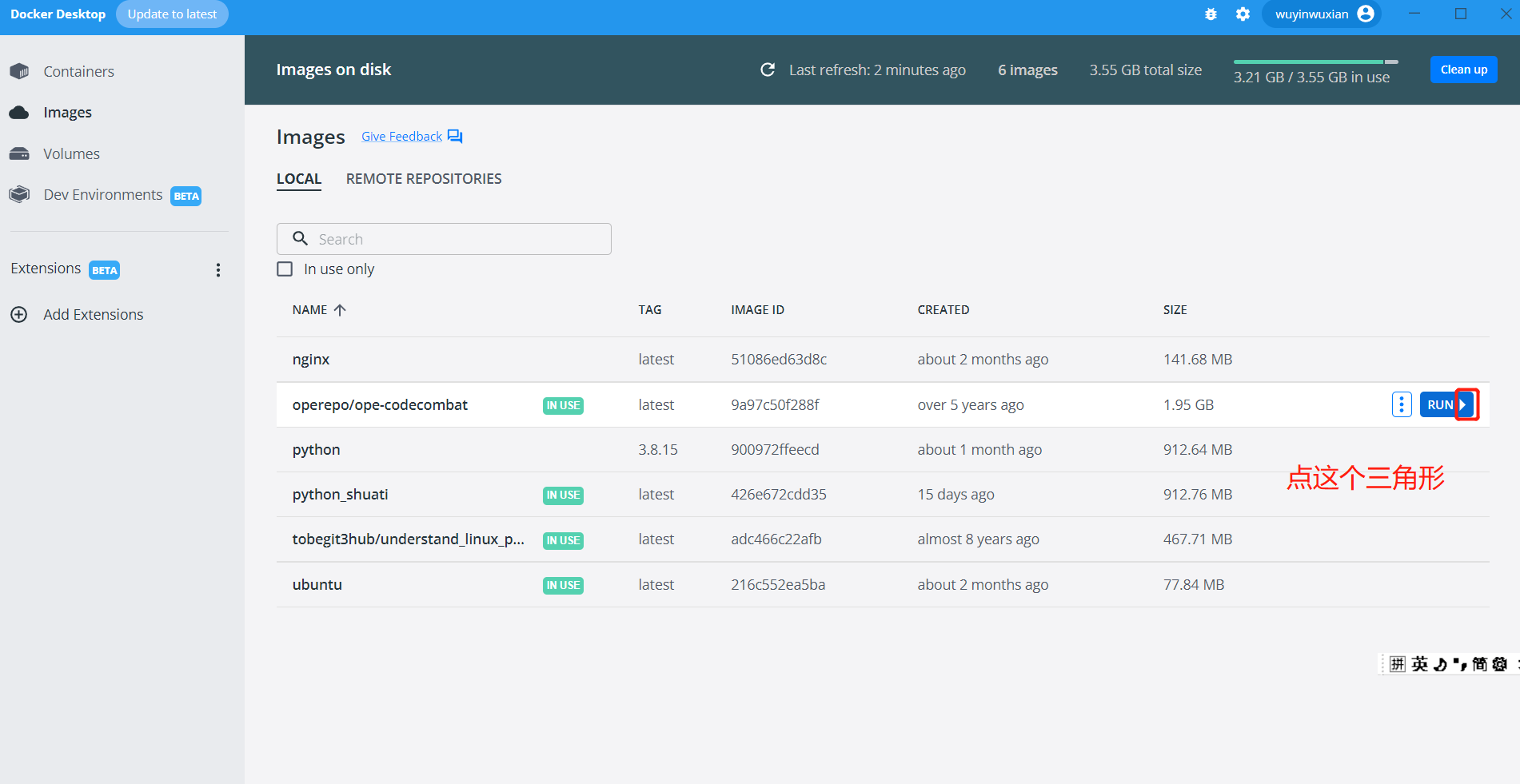Click image ID 426e672cdd35
Image resolution: width=1520 pixels, height=784 pixels.
pos(779,495)
